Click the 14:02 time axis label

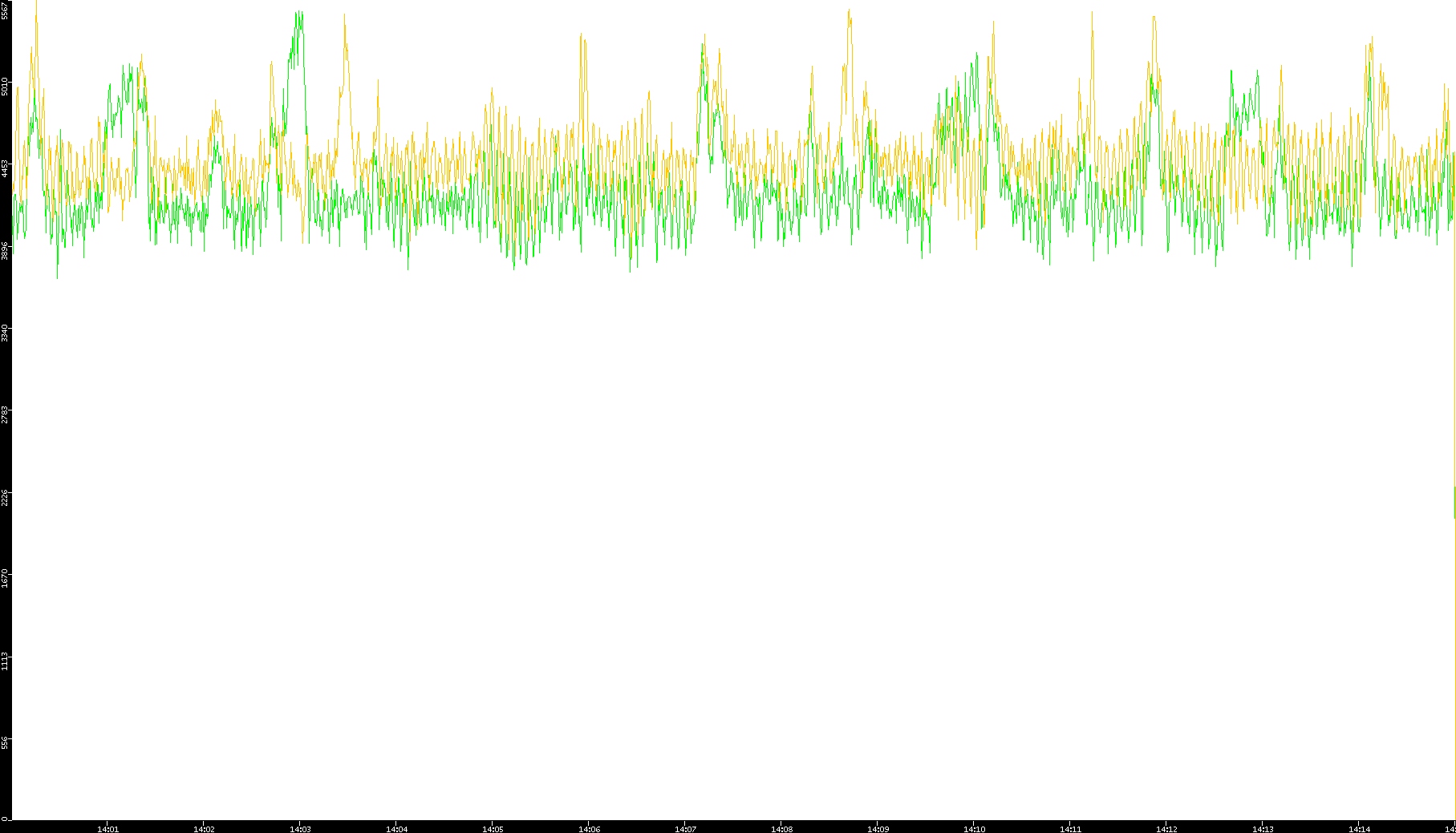tap(204, 829)
